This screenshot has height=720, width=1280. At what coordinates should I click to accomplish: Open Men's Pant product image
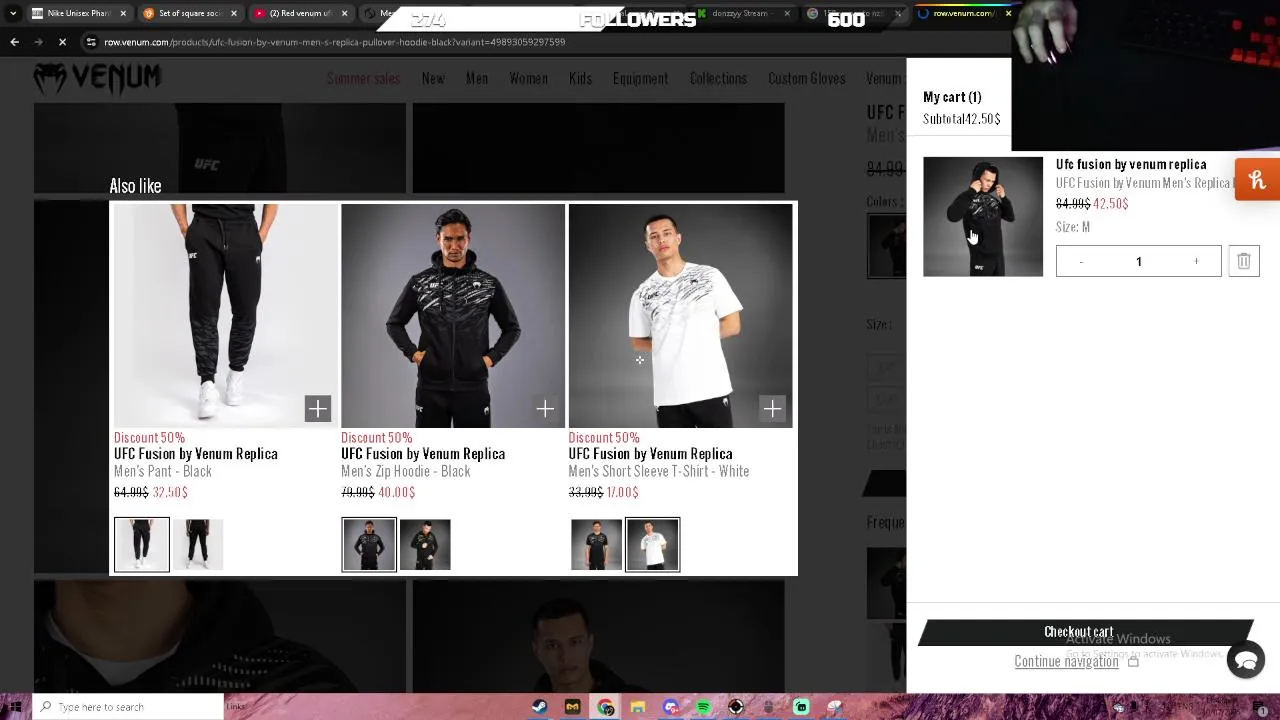coord(225,316)
